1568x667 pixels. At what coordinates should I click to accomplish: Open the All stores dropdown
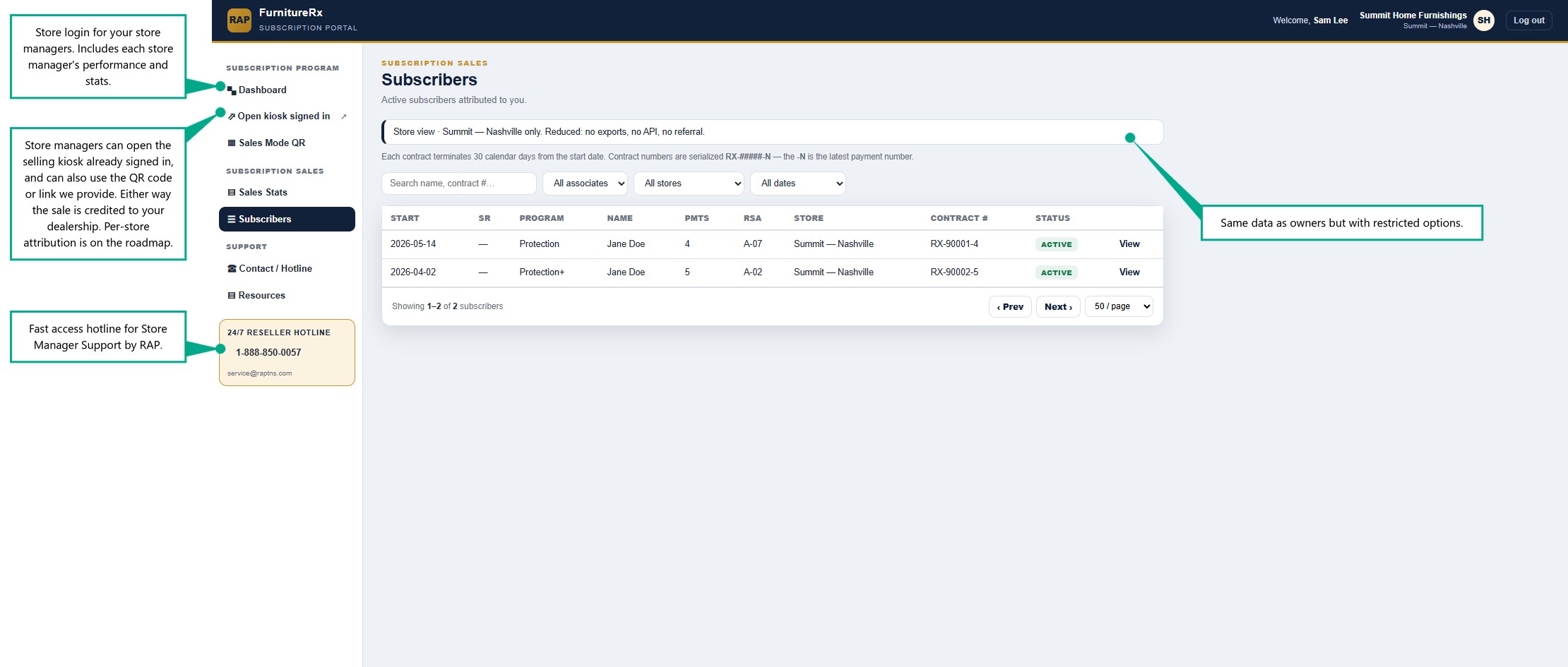[689, 183]
